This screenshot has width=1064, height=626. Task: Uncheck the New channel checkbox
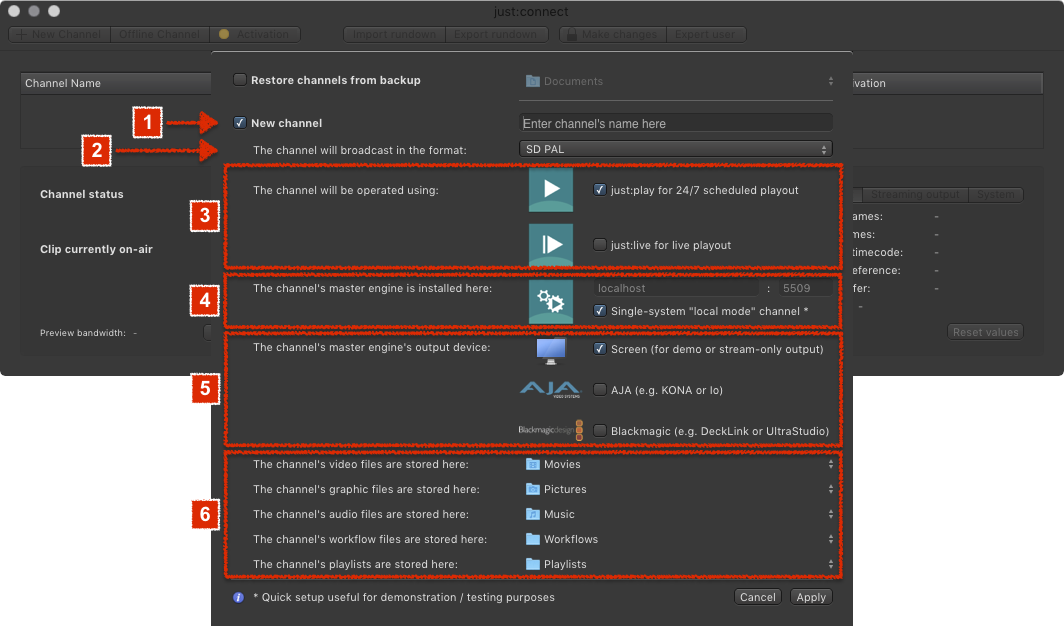pos(240,123)
